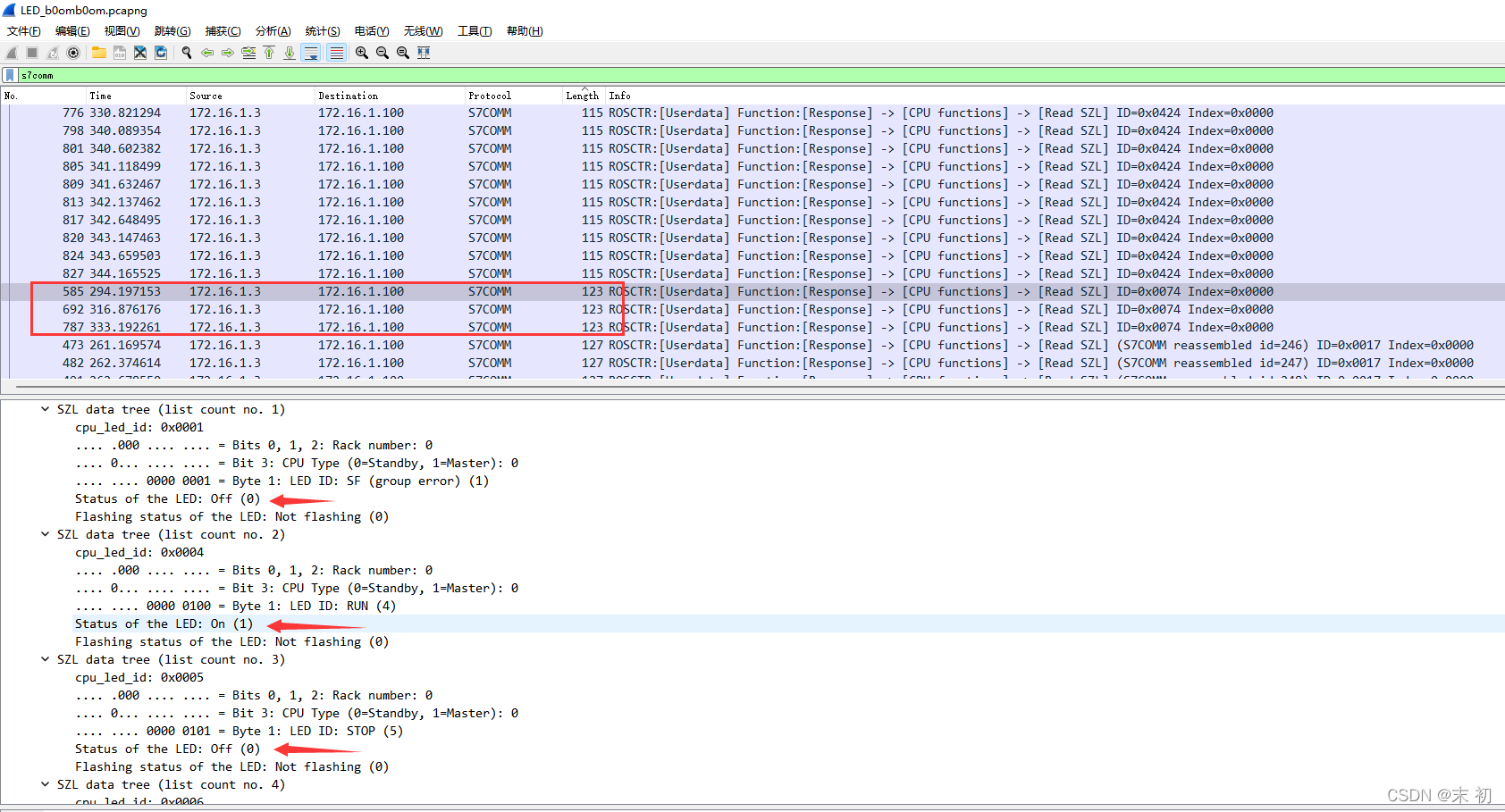
Task: Open a capture file with folder icon
Action: tap(99, 53)
